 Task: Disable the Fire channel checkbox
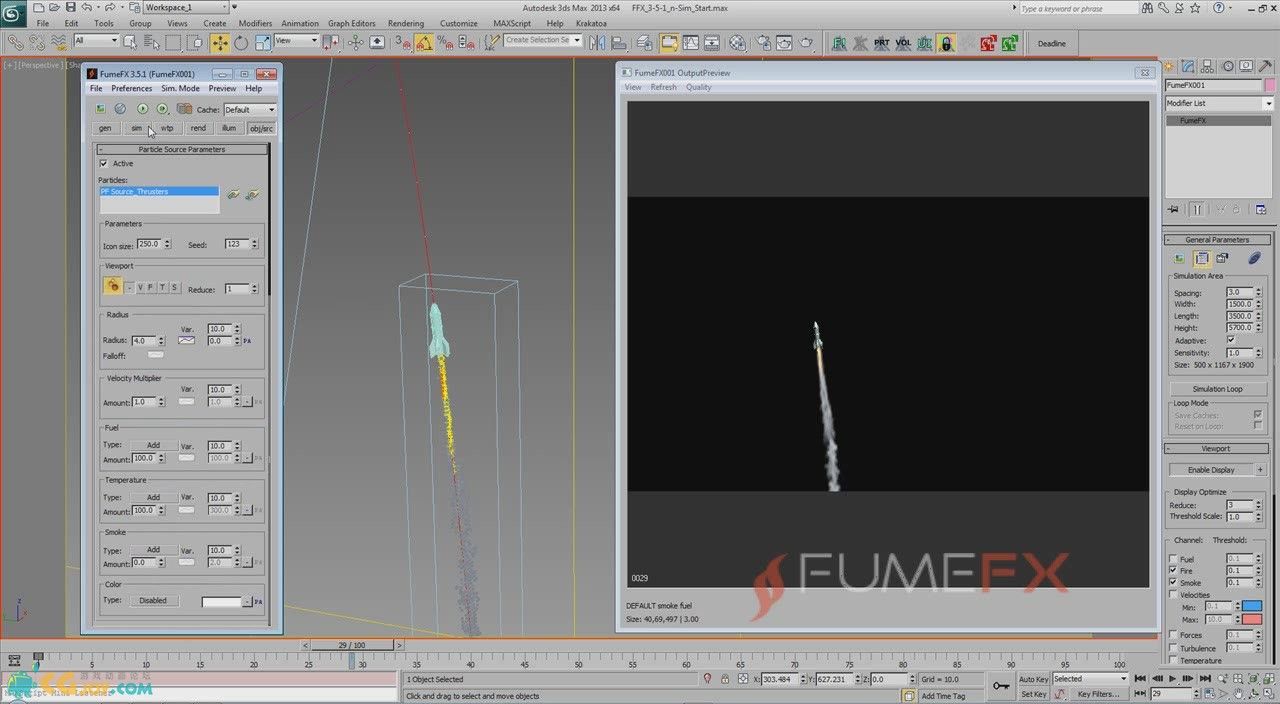click(x=1173, y=570)
